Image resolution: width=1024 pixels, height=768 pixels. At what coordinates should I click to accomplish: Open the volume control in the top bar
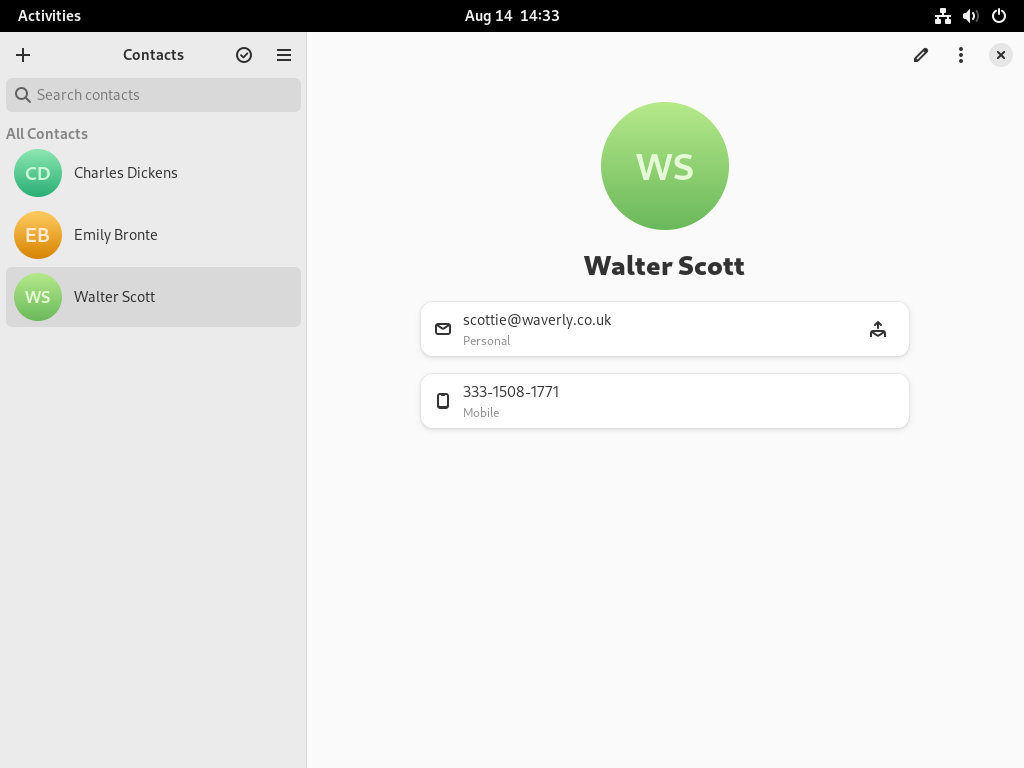970,16
